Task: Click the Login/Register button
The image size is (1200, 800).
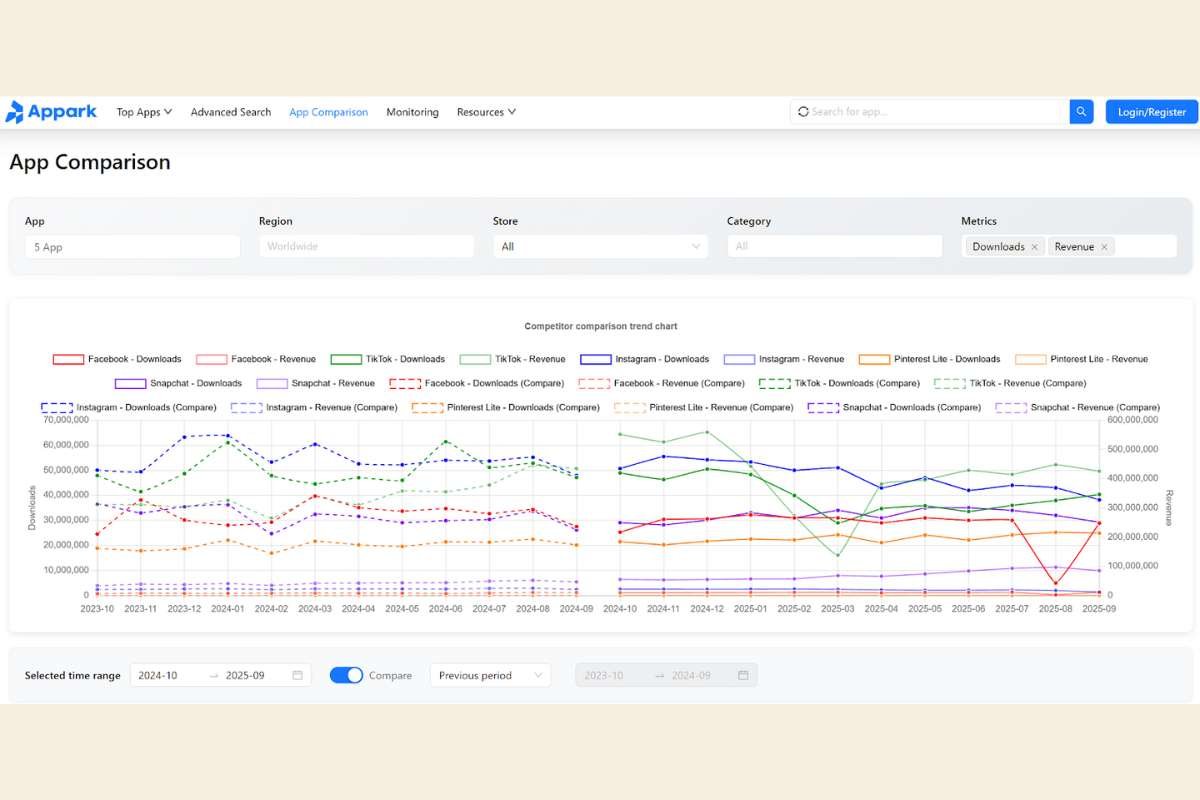Action: pos(1151,112)
